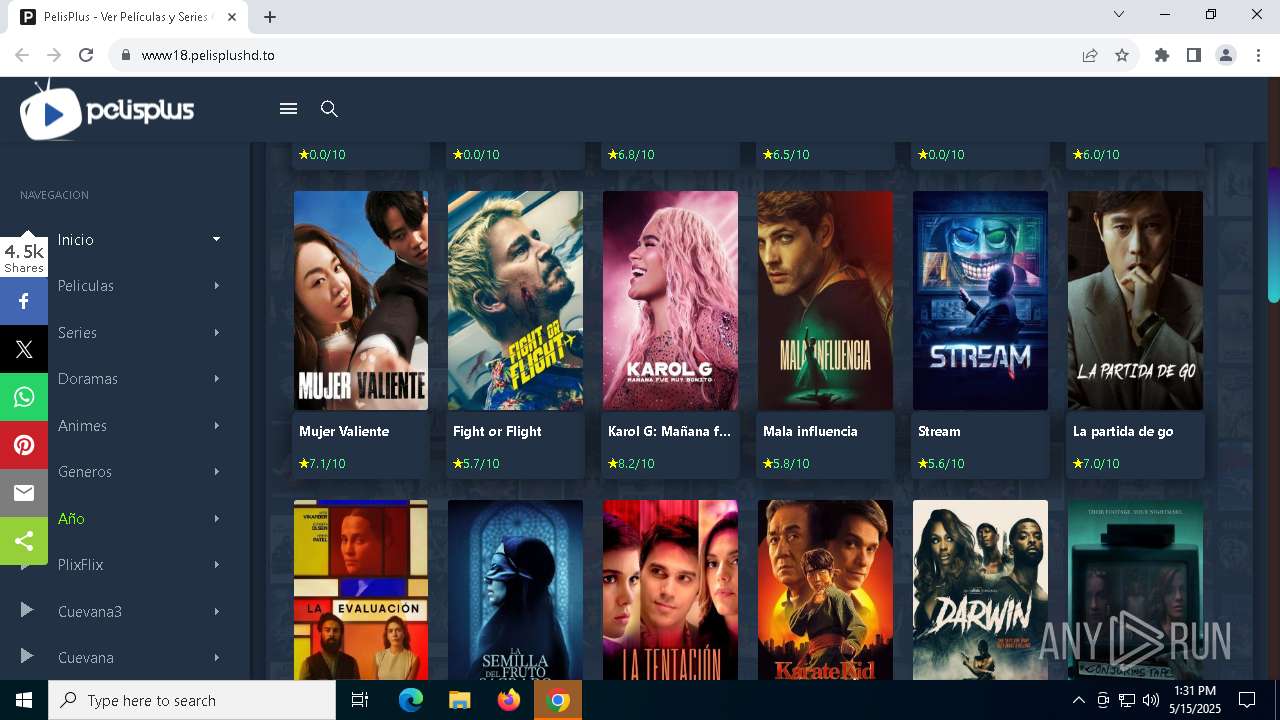Click the Darwin movie poster
The image size is (1280, 720).
click(980, 590)
